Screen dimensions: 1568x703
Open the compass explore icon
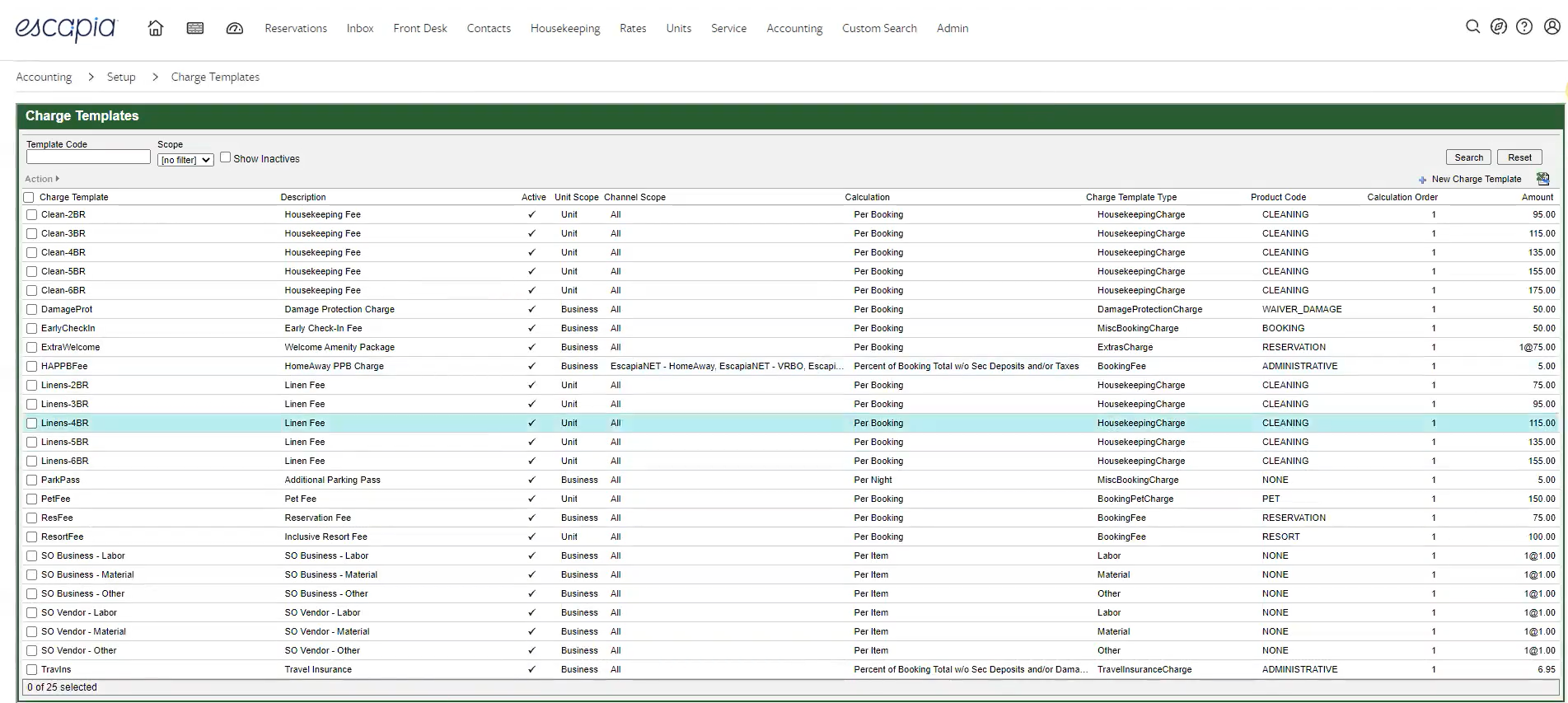1499,26
